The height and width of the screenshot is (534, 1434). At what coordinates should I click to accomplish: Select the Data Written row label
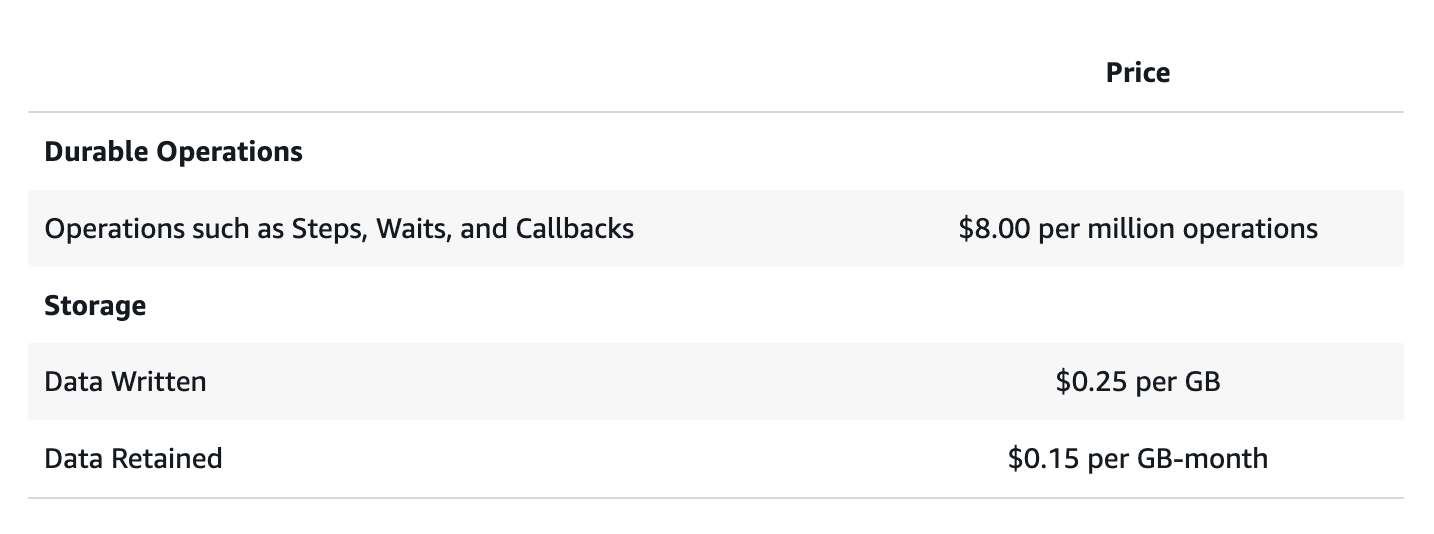pos(125,381)
